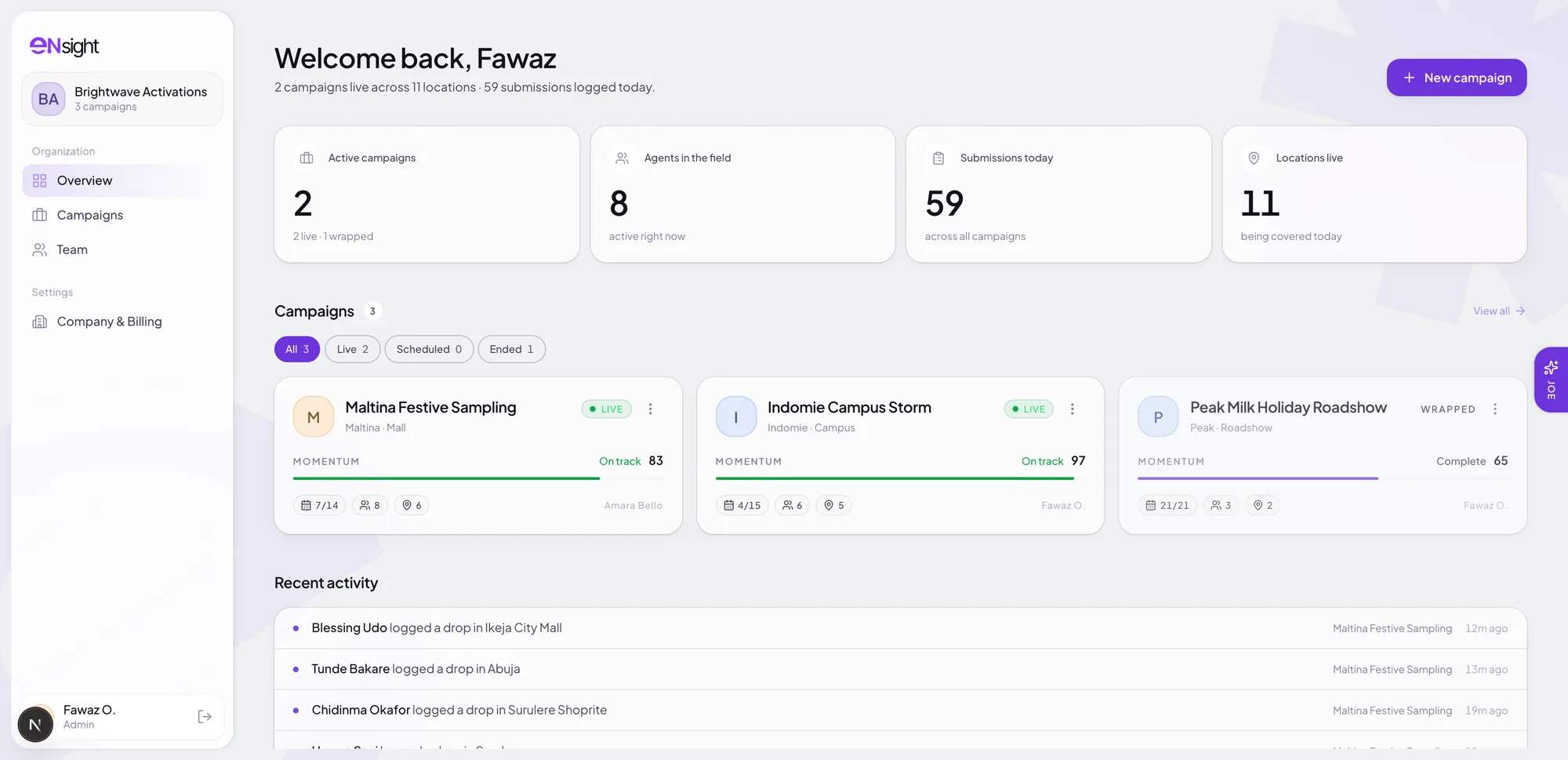Go to Campaigns in sidebar
Viewport: 1568px width, 760px height.
122,215
